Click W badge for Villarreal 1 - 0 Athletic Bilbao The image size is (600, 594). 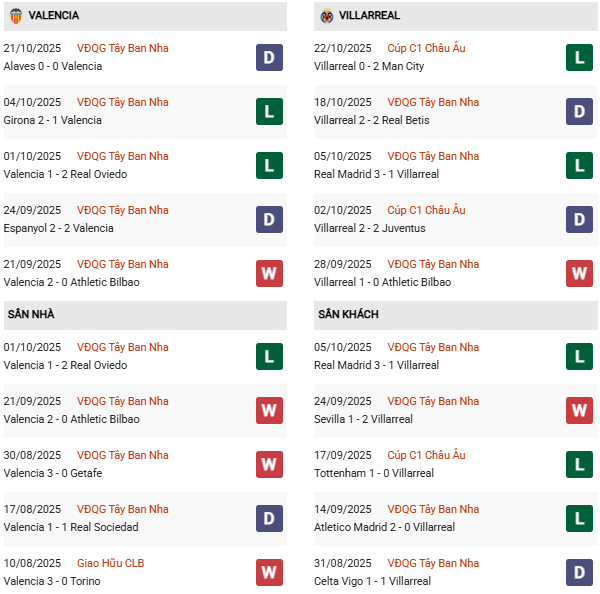click(579, 273)
